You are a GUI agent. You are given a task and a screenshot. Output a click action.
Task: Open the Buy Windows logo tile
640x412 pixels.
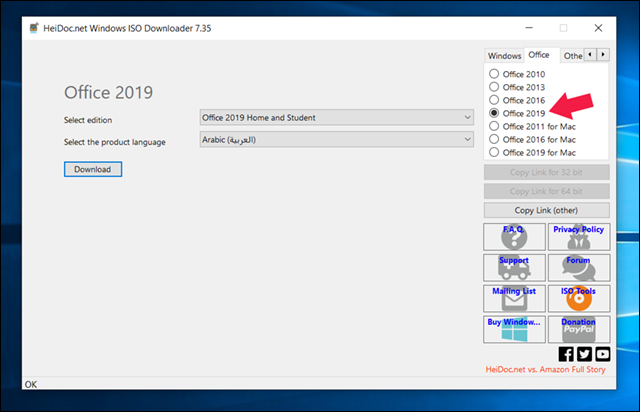coord(514,329)
